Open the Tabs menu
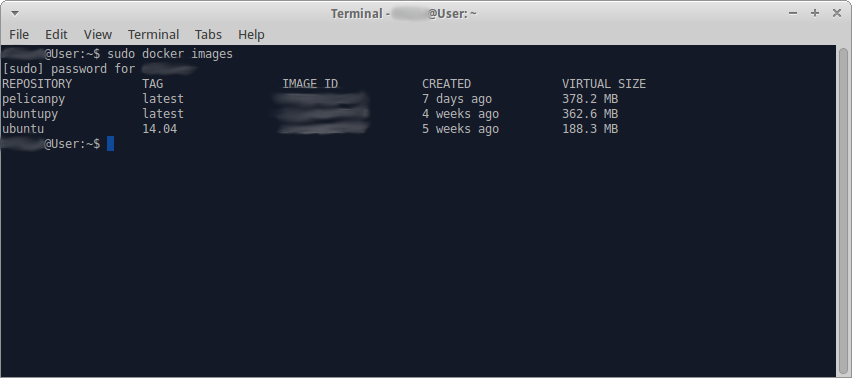This screenshot has height=378, width=852. tap(208, 35)
